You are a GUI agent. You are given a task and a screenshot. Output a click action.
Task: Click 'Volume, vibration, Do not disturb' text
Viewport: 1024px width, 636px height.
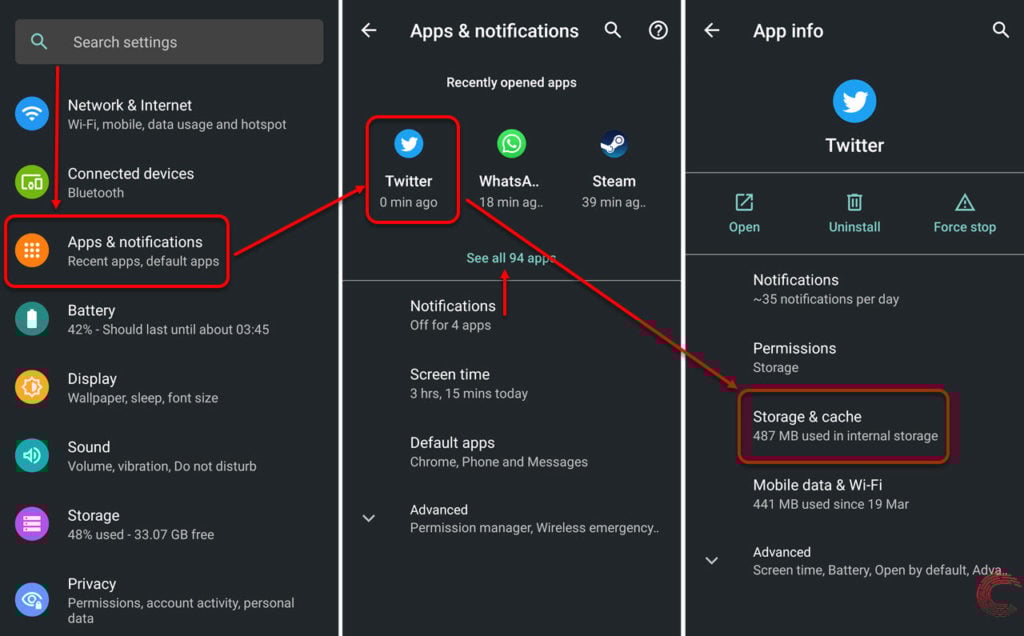[x=162, y=466]
